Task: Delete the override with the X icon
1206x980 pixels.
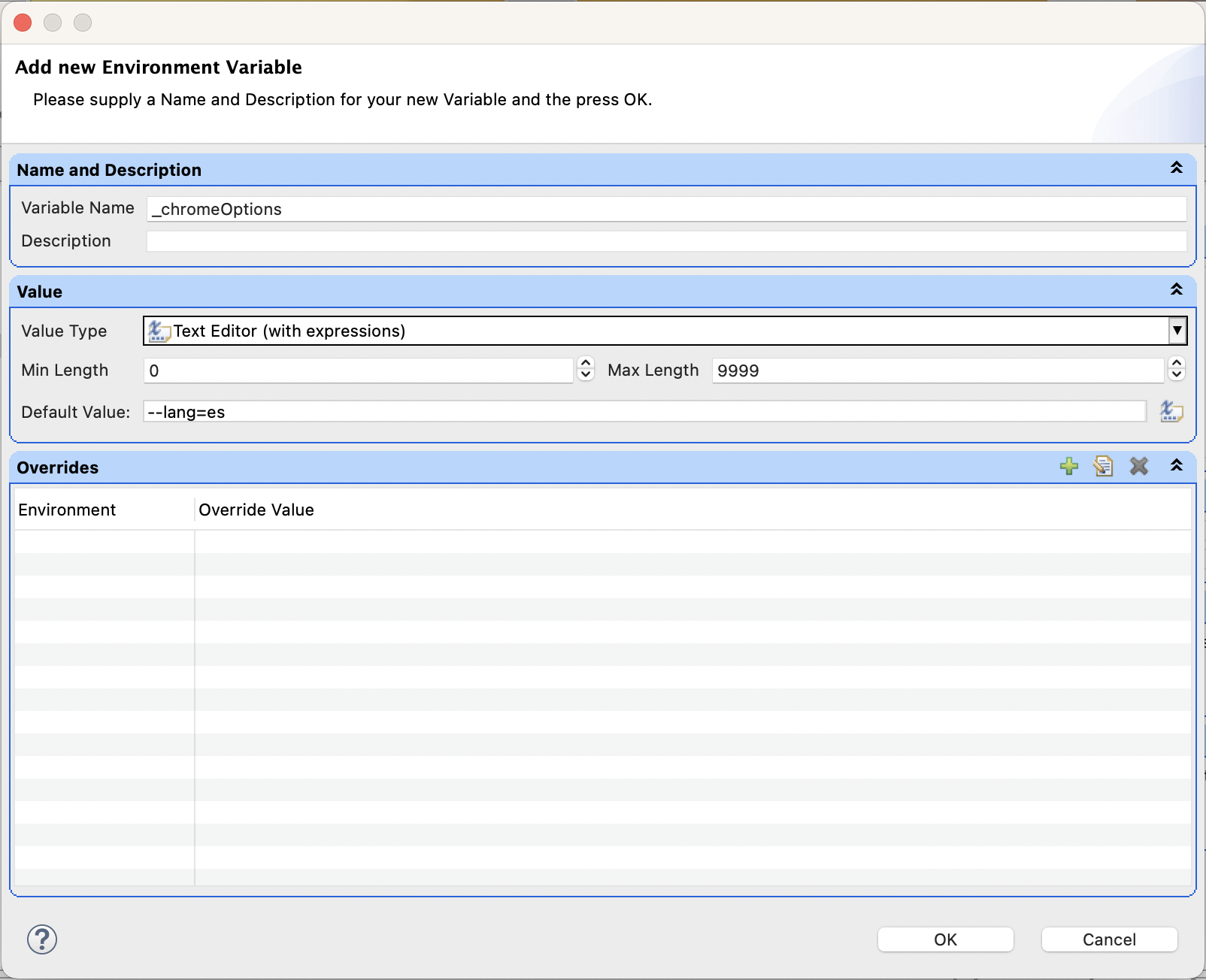Action: point(1139,466)
